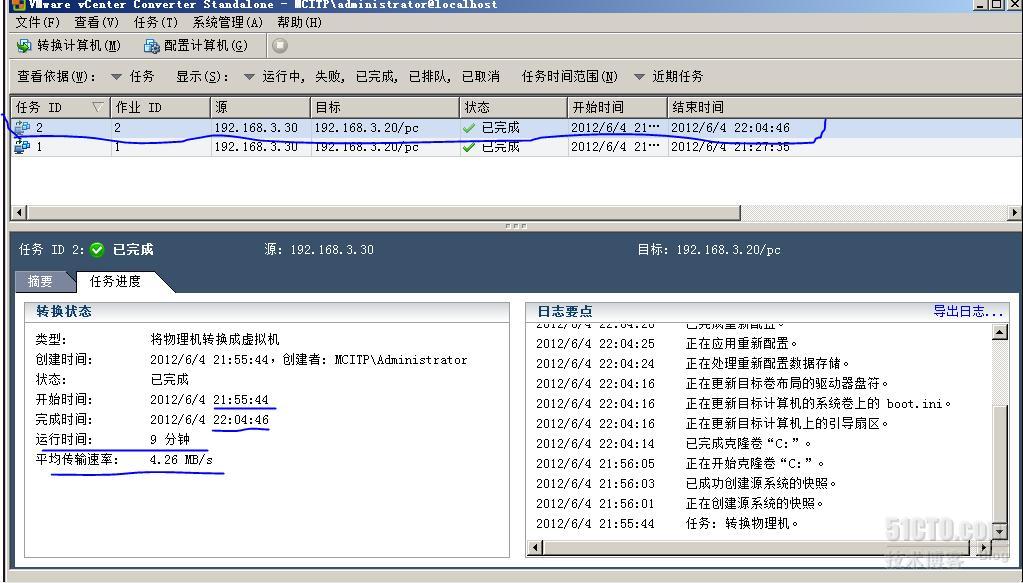The height and width of the screenshot is (583, 1023).
Task: Click the 开始时间 column header
Action: 617,107
